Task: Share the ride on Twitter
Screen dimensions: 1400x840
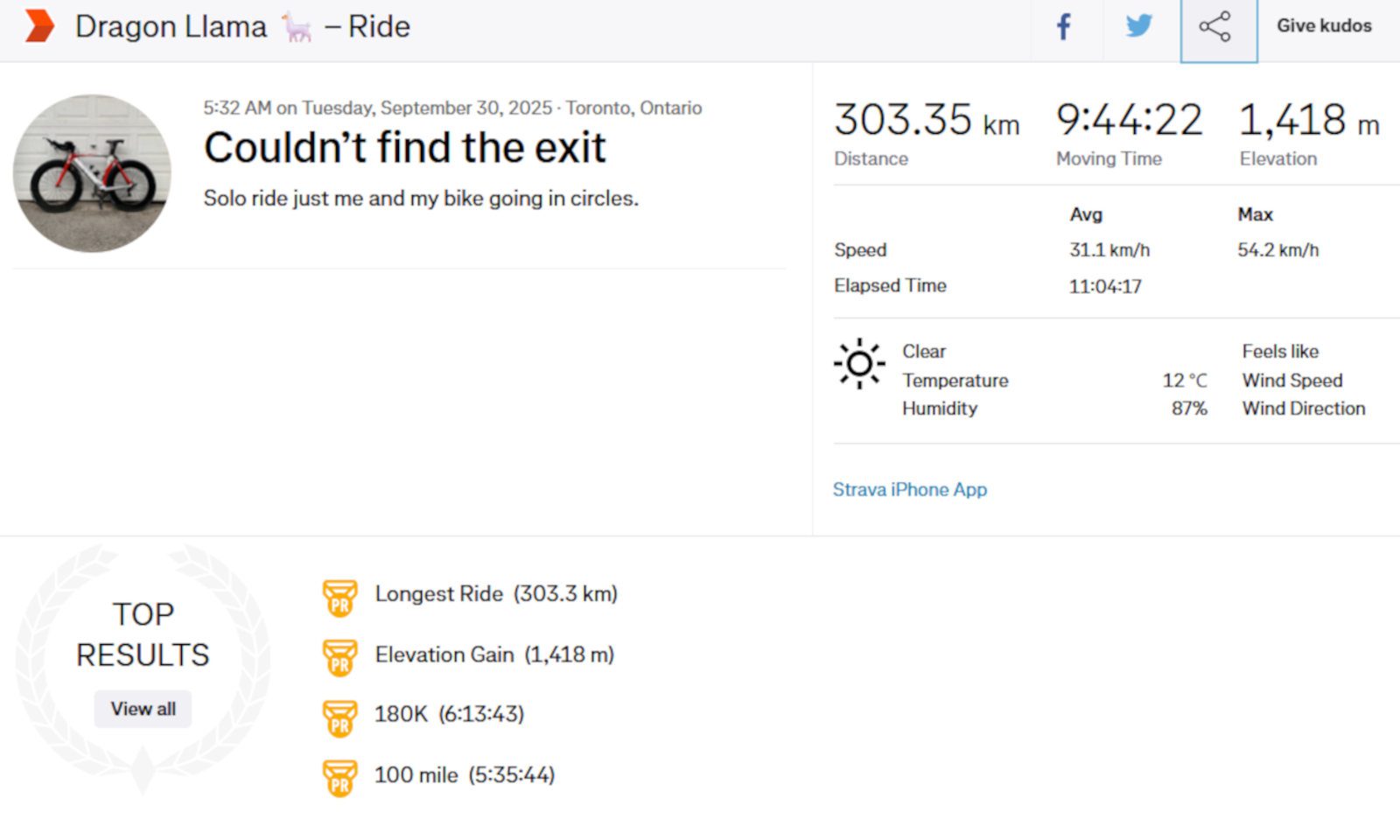Action: click(x=1138, y=27)
